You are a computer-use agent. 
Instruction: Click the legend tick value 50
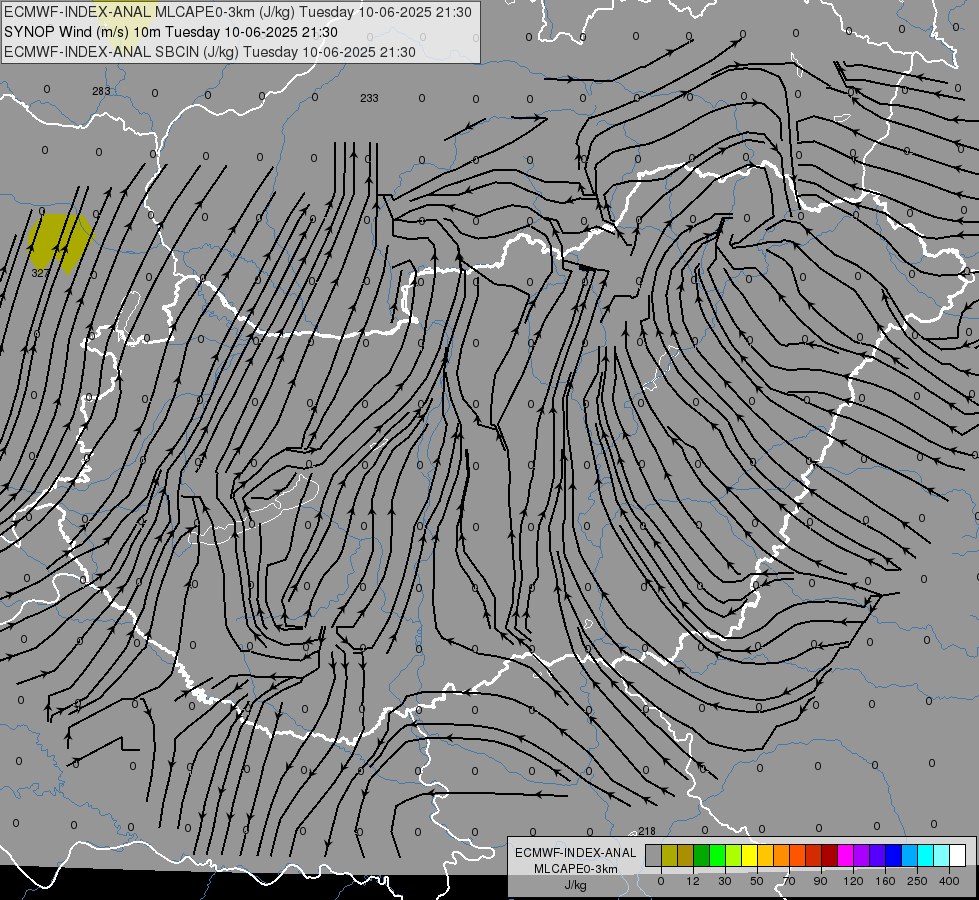click(757, 881)
